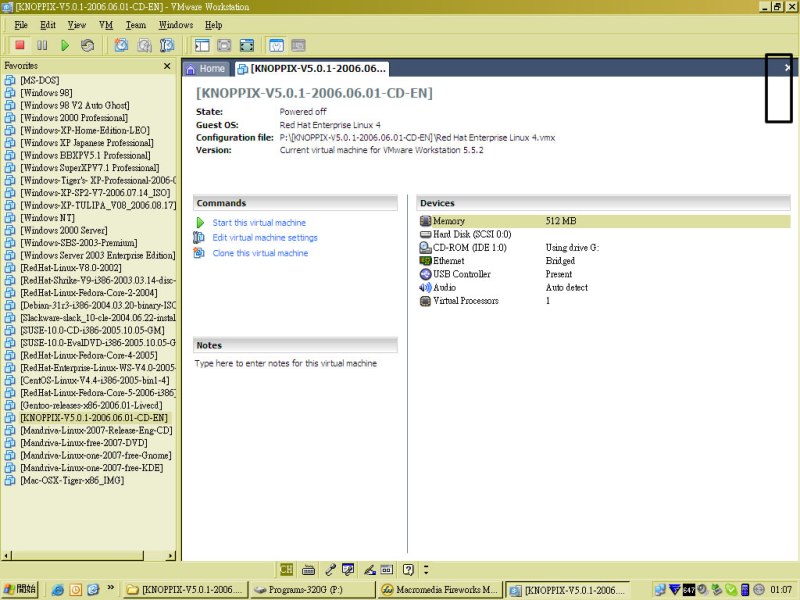Image resolution: width=800 pixels, height=600 pixels.
Task: Select [Windows 98 V2 Auto Ghost] in Favorites
Action: coord(74,105)
